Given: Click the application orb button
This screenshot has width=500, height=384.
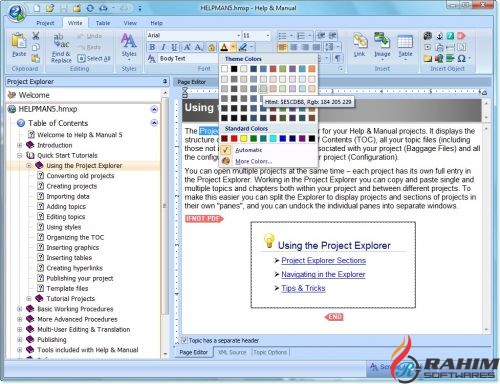Looking at the screenshot, I should (x=16, y=14).
